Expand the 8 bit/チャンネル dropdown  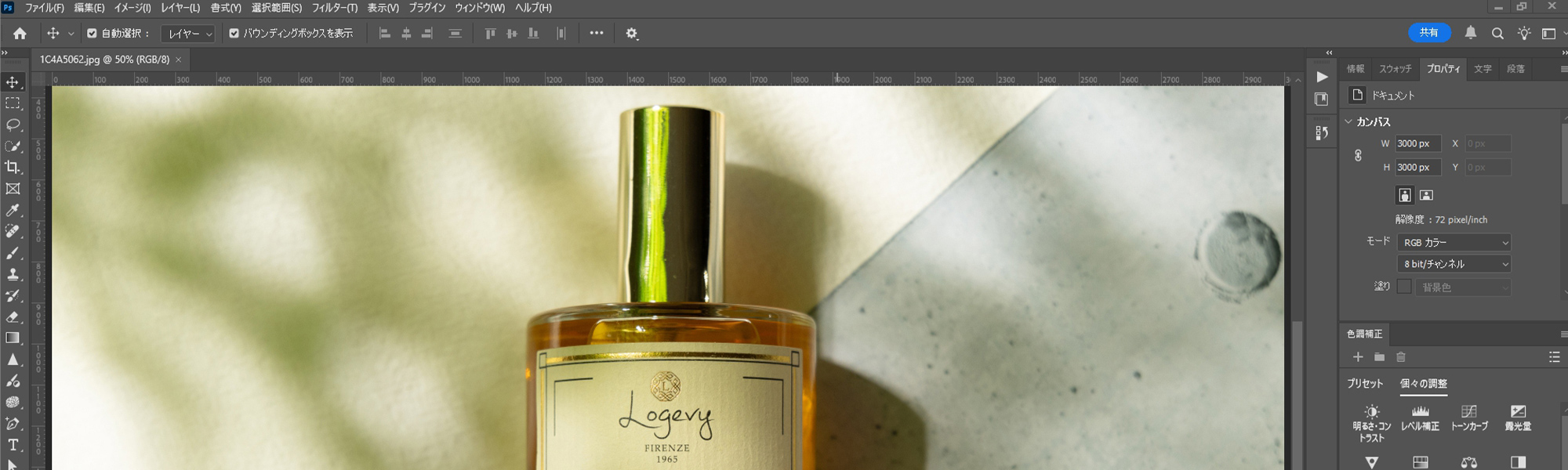click(1454, 264)
